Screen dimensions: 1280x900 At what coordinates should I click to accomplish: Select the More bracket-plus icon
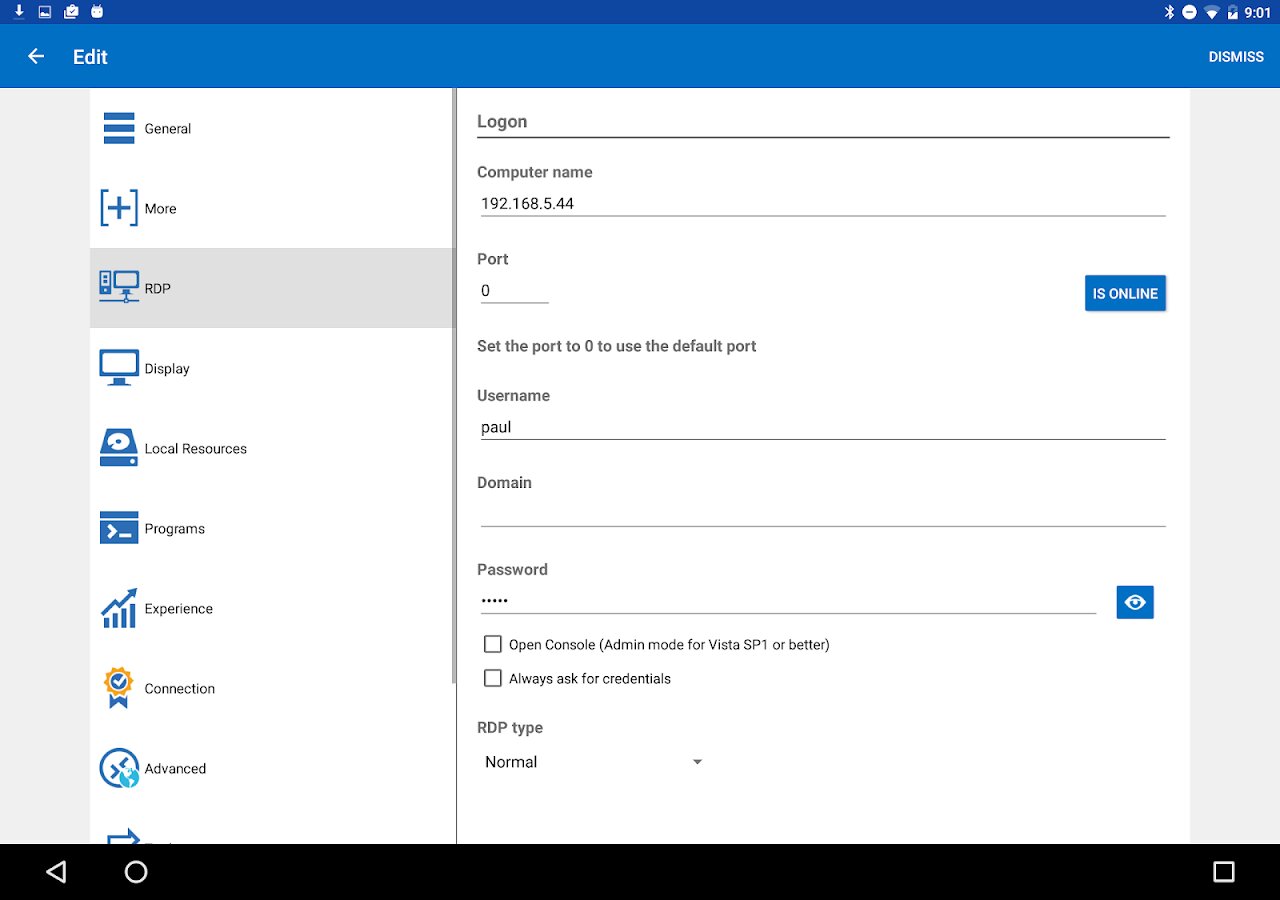click(119, 208)
